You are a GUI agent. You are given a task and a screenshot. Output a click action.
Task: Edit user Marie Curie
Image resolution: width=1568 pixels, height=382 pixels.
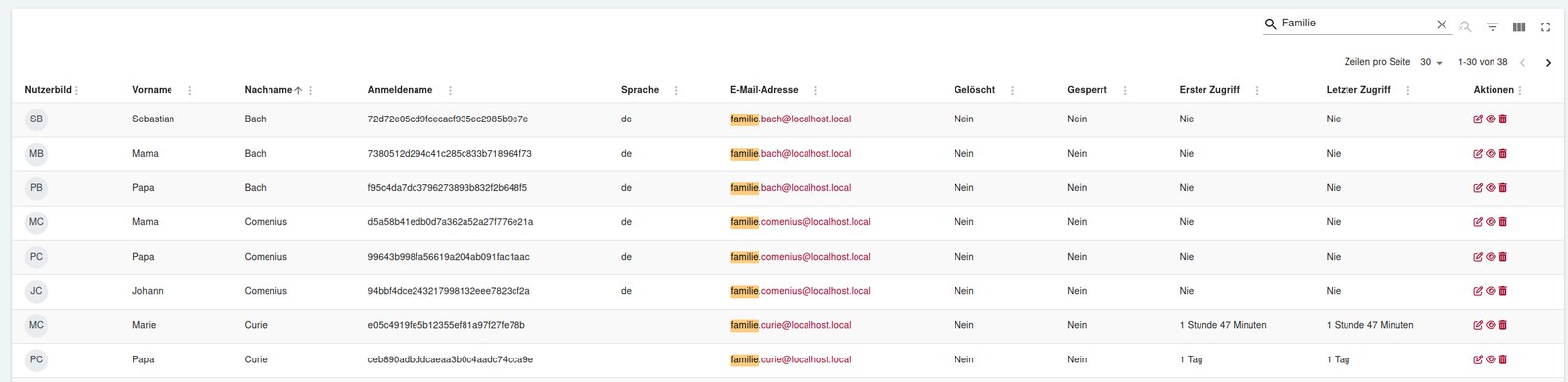(x=1478, y=325)
